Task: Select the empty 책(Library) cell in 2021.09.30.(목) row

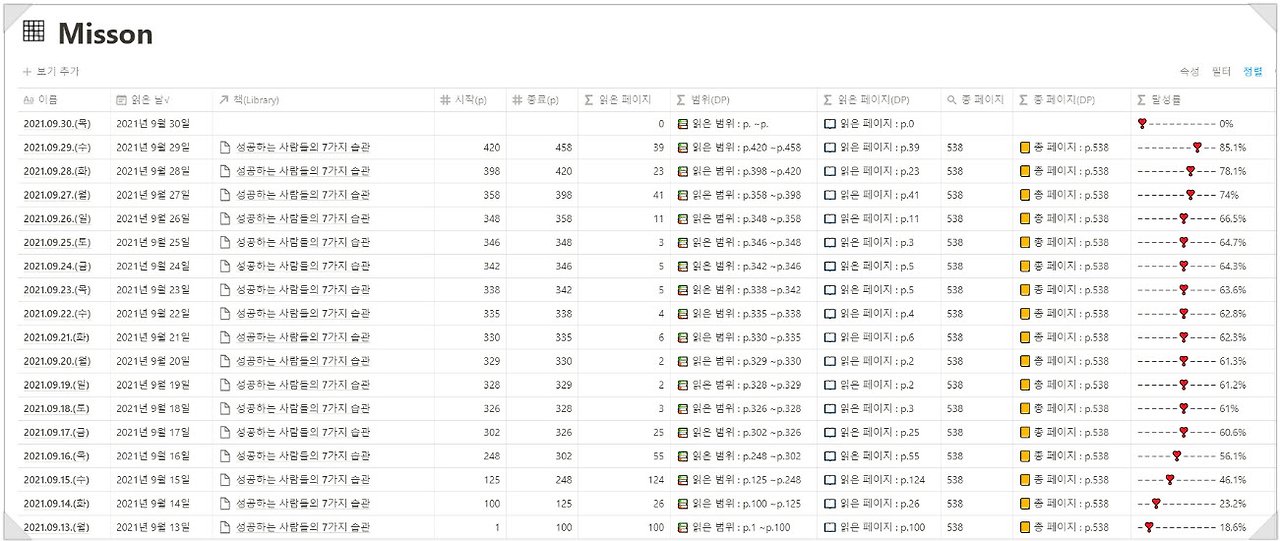Action: (323, 124)
